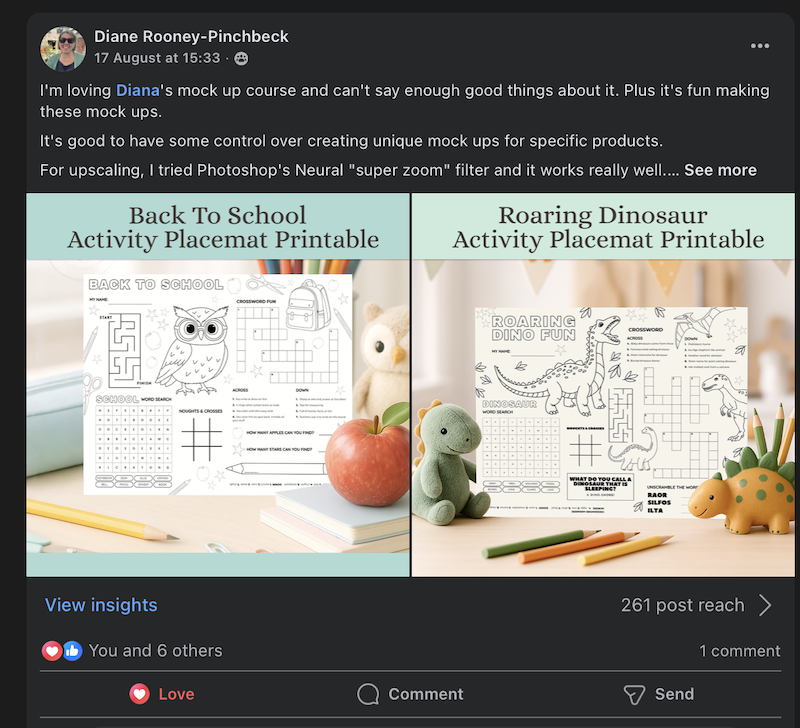Click the Love button
This screenshot has width=800, height=728.
[162, 694]
